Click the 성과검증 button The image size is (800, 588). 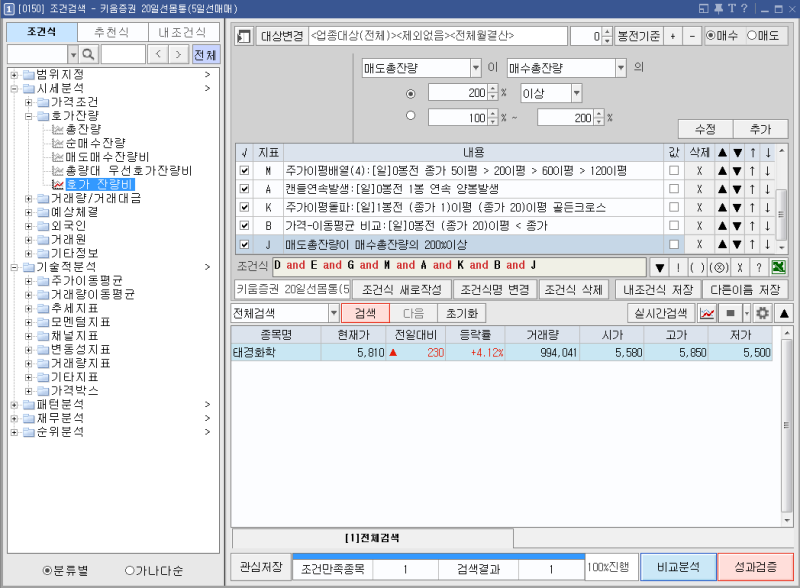pos(756,567)
